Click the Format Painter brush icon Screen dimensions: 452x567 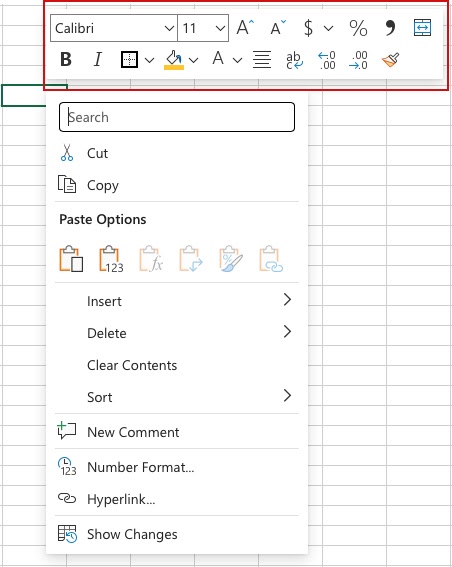[x=390, y=60]
